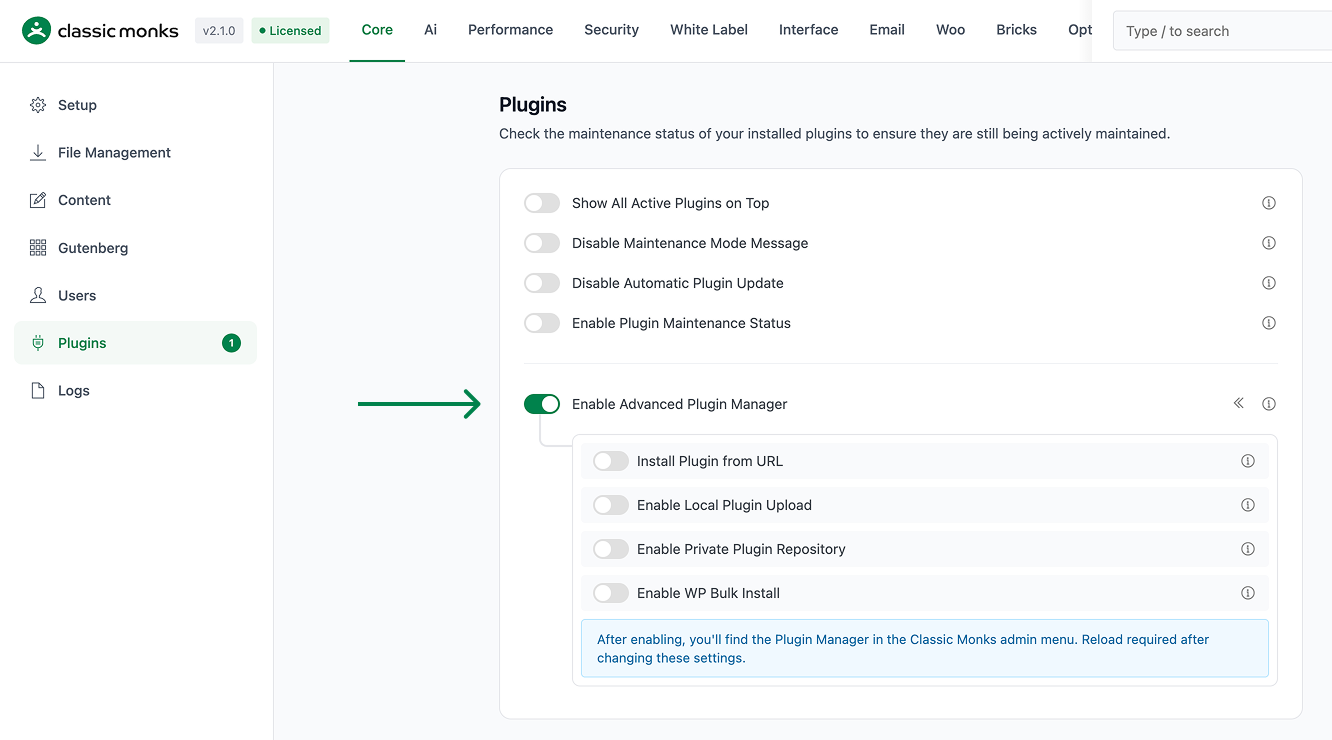The width and height of the screenshot is (1332, 740).
Task: Open info icon for Install Plugin from URL
Action: click(1248, 461)
